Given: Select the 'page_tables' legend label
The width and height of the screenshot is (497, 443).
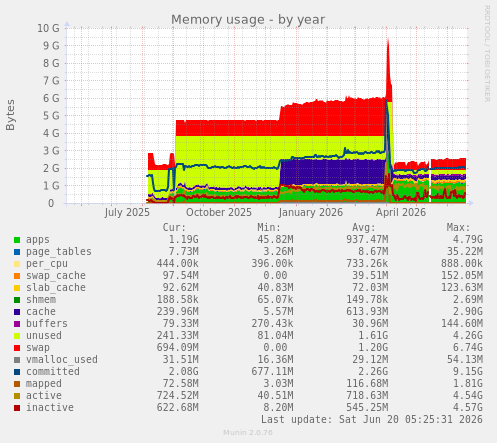Looking at the screenshot, I should 59,252.
